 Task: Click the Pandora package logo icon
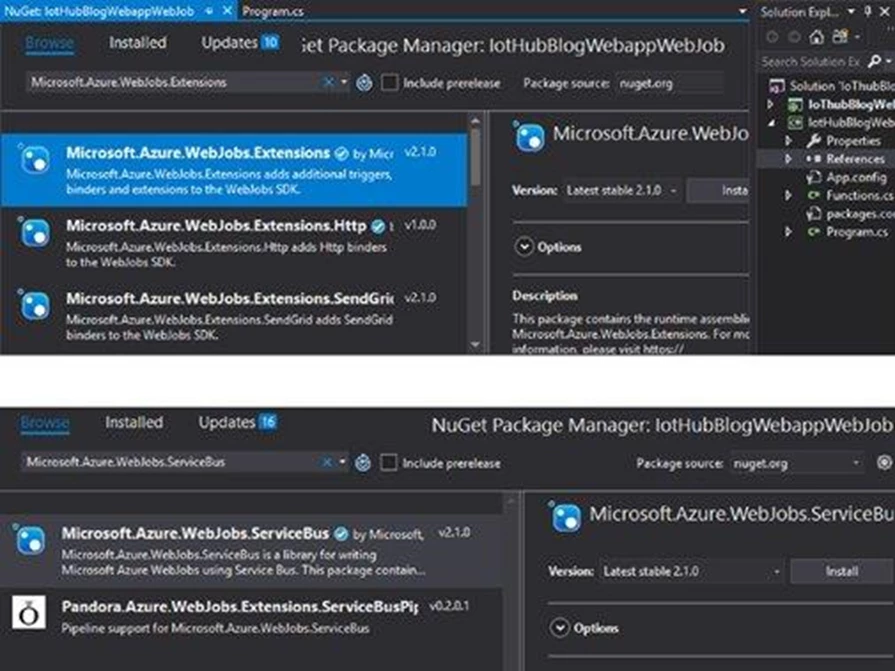pos(29,612)
